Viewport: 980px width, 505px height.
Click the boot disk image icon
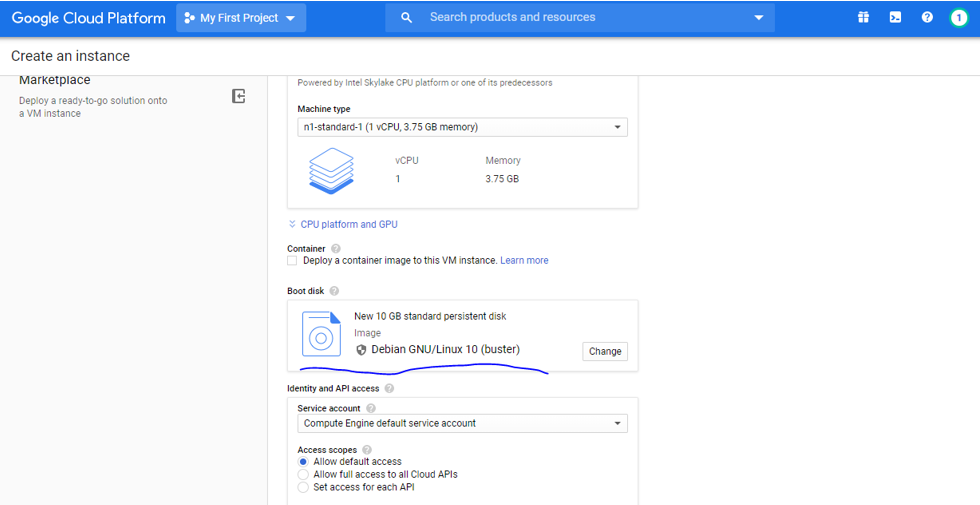(321, 334)
